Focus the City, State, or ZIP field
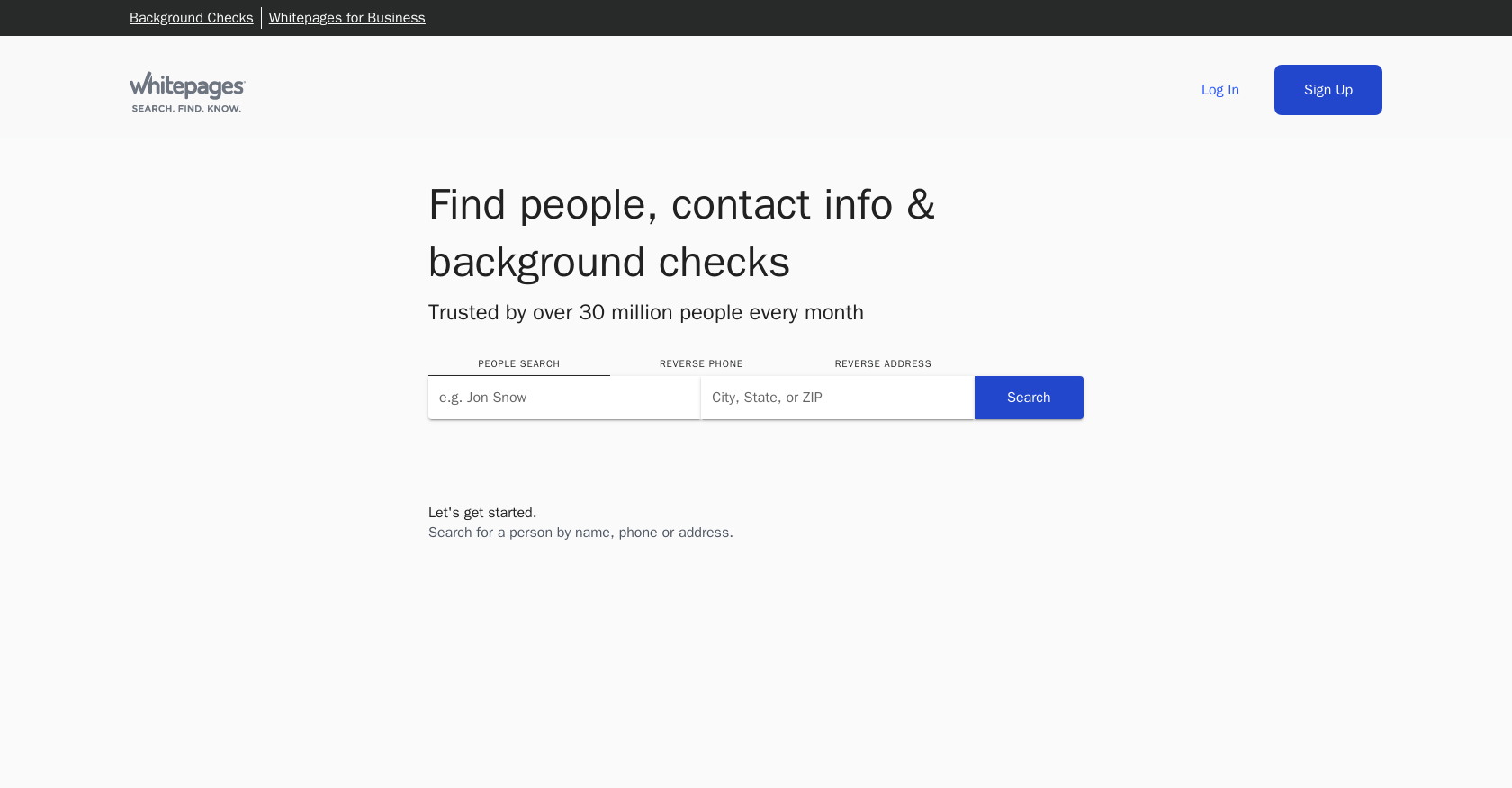Screen dimensions: 1512x788 pyautogui.click(x=838, y=398)
